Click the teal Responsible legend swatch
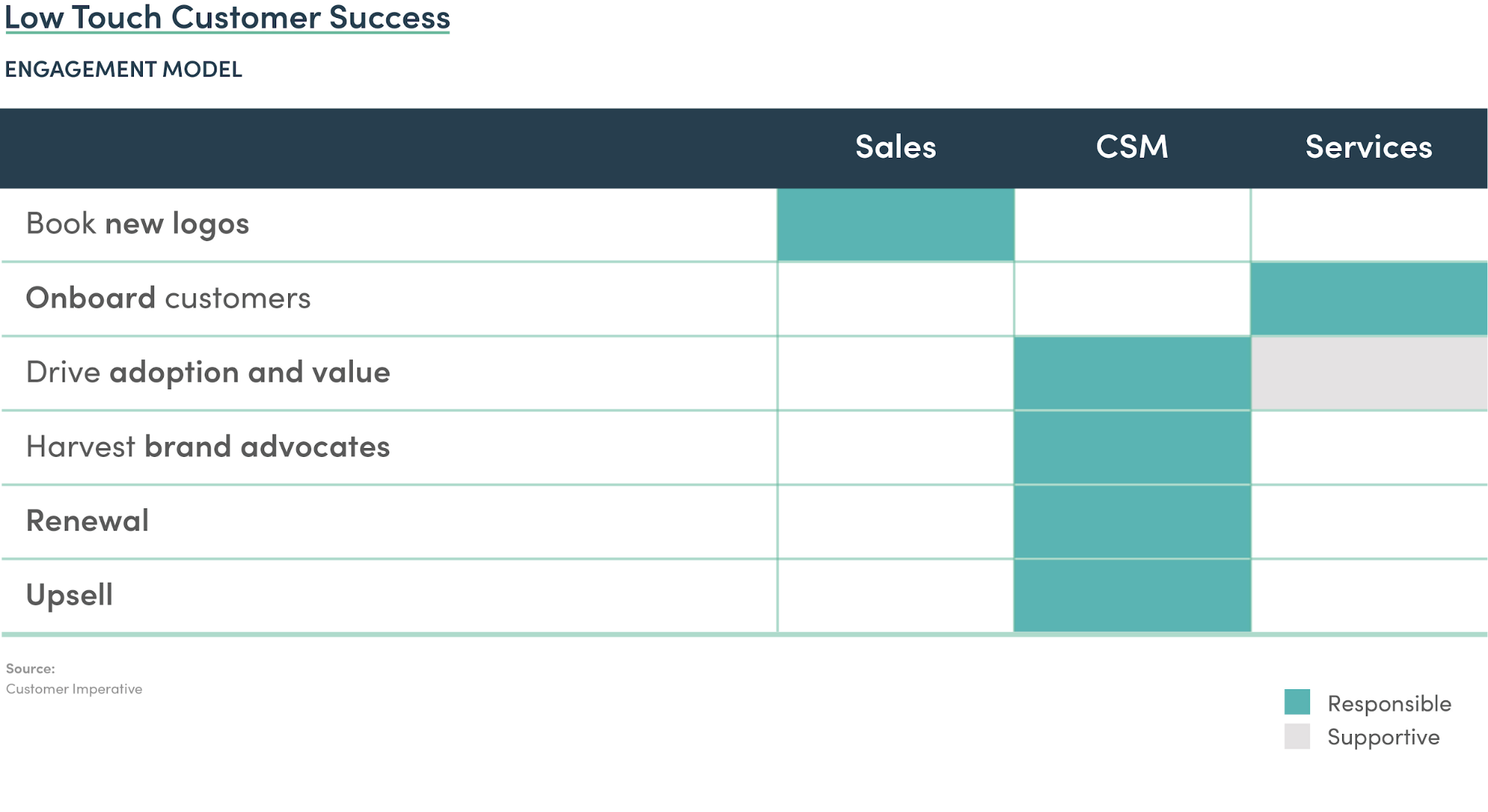 tap(1297, 702)
